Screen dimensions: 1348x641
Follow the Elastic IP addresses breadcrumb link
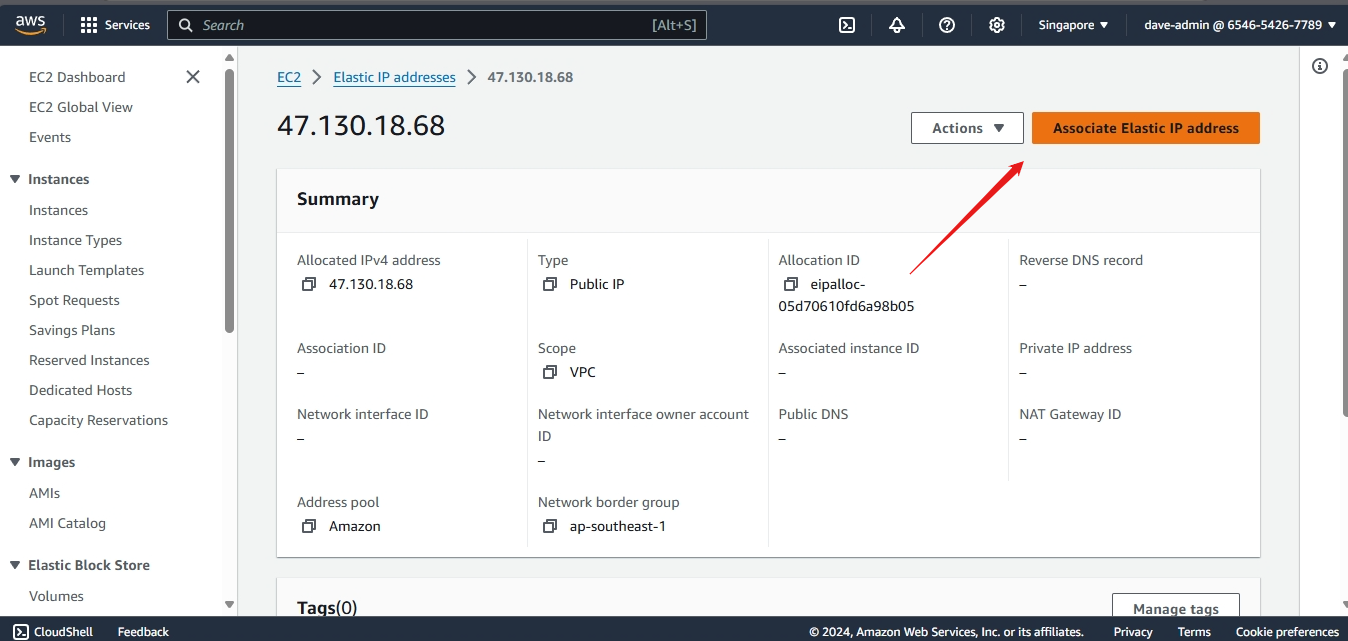coord(394,77)
